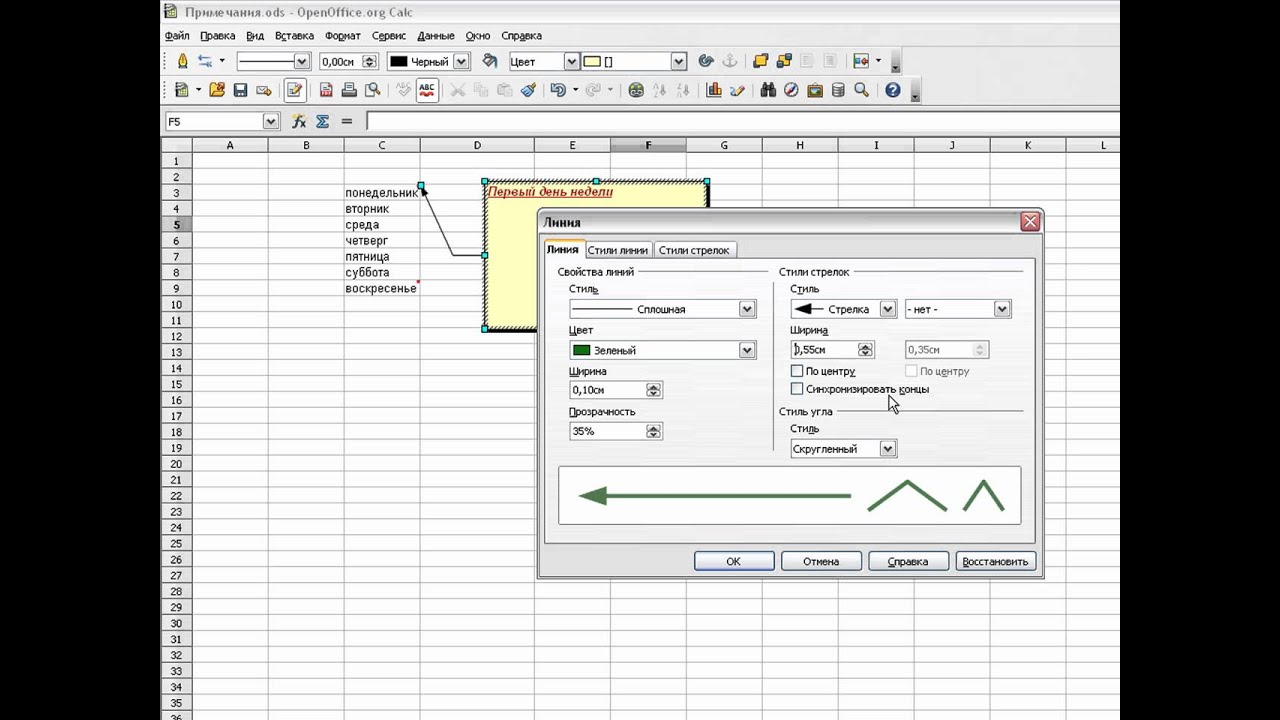Click the Area fill bucket icon
The image size is (1280, 720).
click(489, 61)
